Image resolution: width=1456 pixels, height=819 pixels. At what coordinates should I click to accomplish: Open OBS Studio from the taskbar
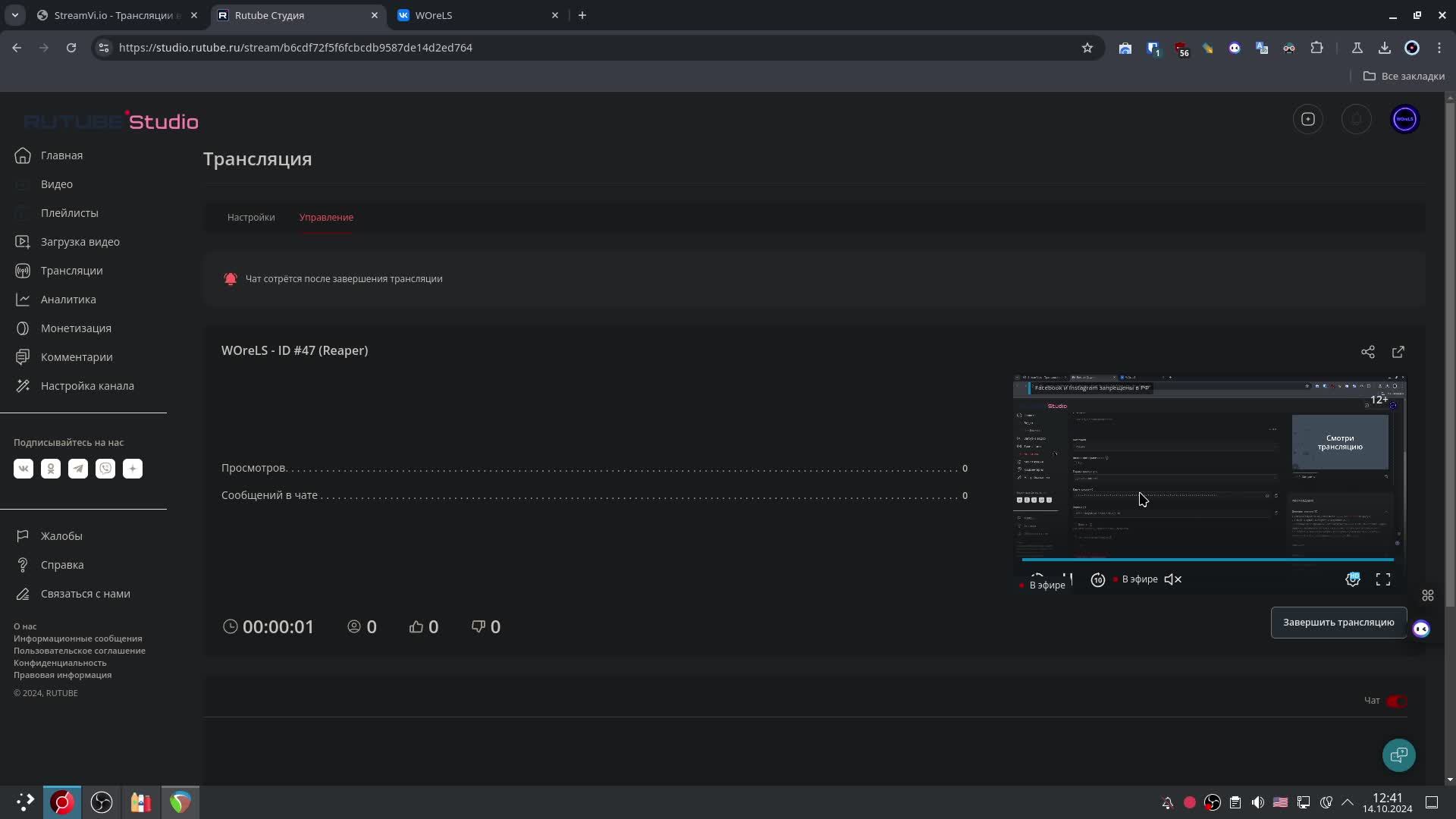(x=101, y=802)
